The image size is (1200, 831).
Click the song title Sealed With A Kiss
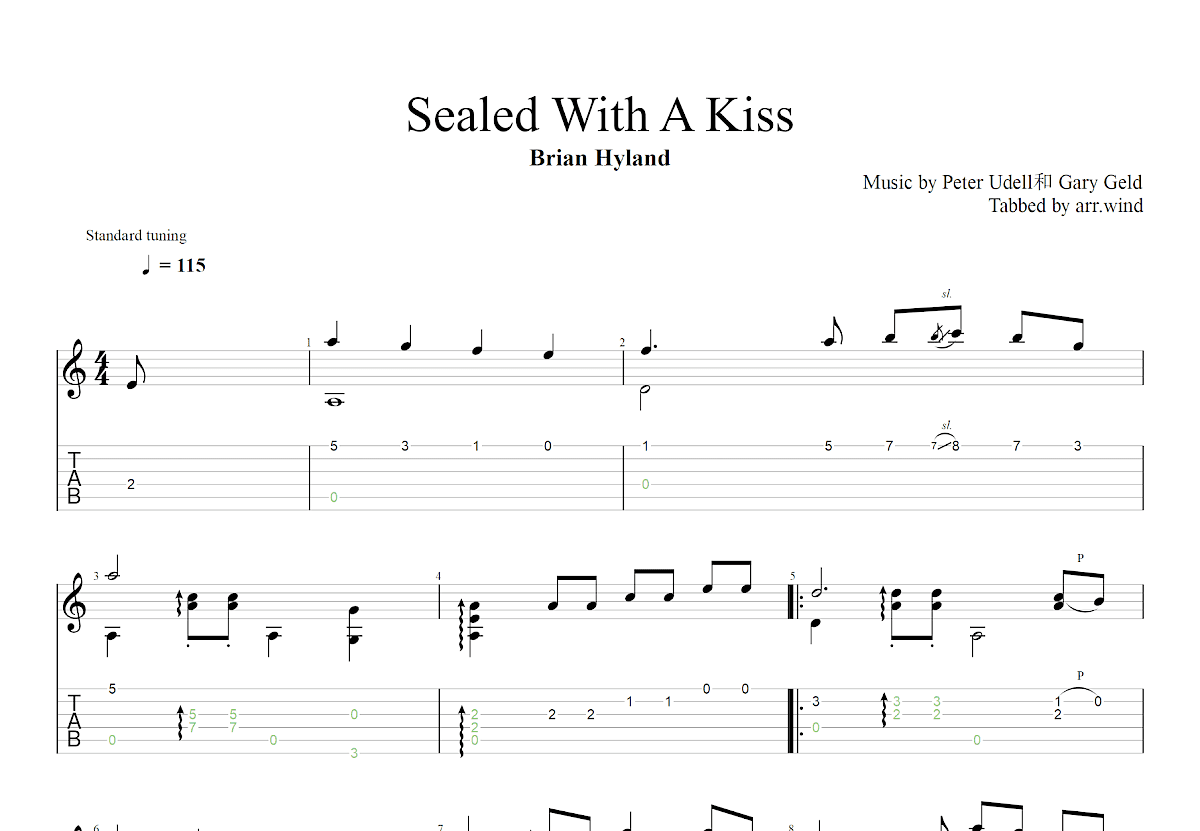click(600, 114)
